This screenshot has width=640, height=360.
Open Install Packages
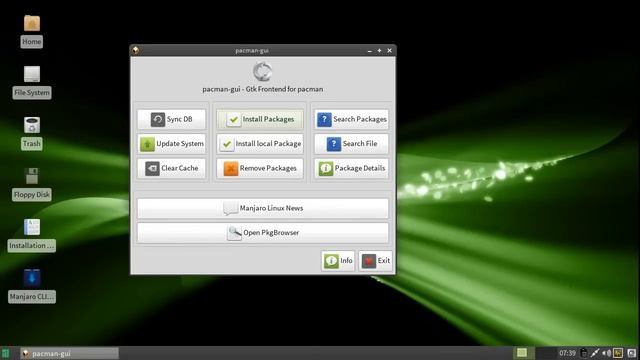point(260,119)
